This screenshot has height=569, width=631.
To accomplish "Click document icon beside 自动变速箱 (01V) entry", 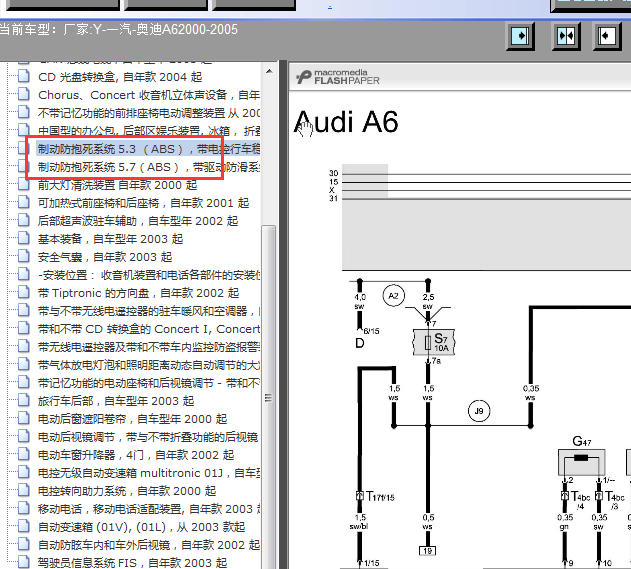I will pos(24,526).
